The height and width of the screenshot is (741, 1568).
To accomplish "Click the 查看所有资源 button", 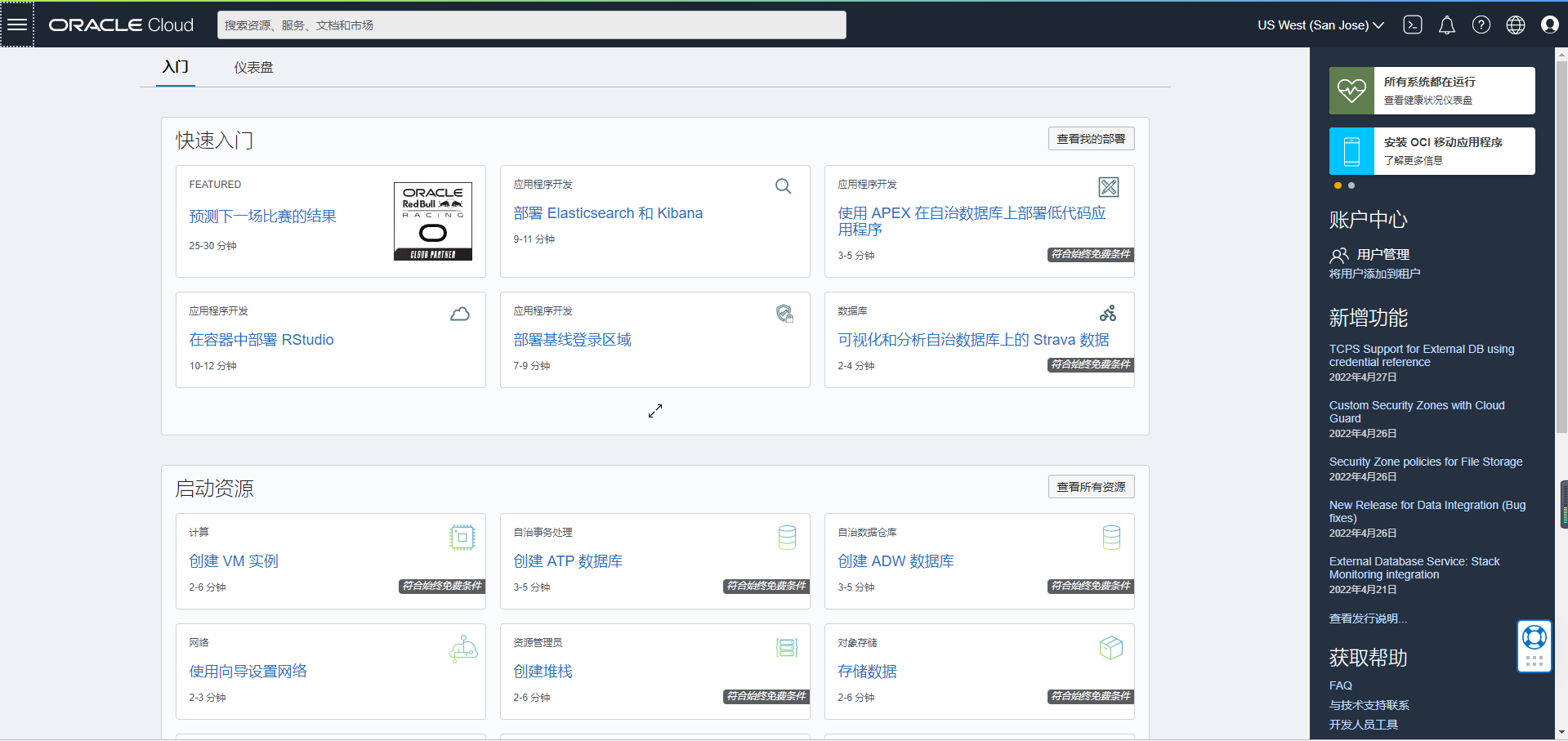I will 1091,487.
